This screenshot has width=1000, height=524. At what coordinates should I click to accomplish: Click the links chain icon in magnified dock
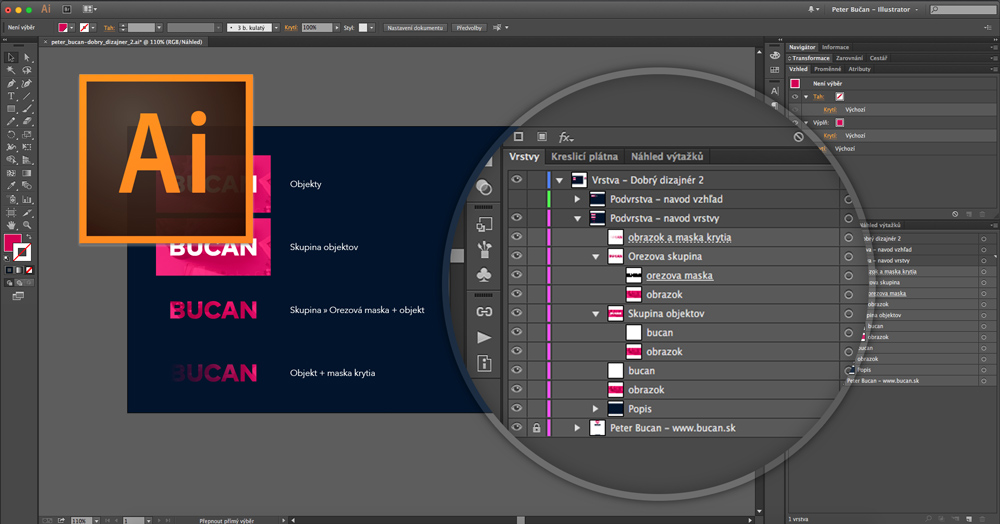pos(484,312)
